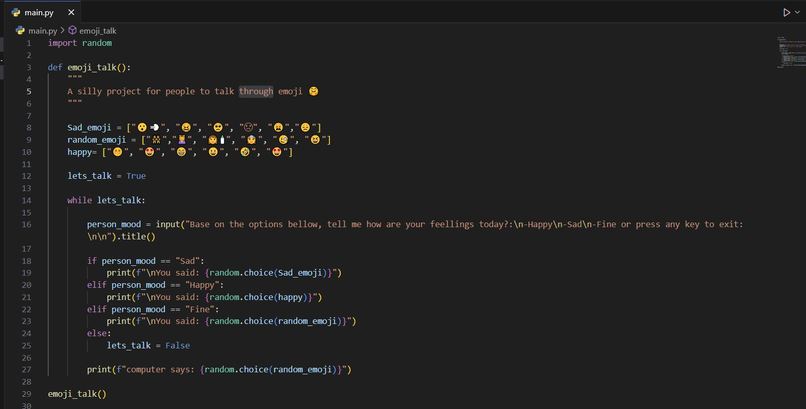
Task: Click 'def emoji_talk():' function definition
Action: click(89, 67)
